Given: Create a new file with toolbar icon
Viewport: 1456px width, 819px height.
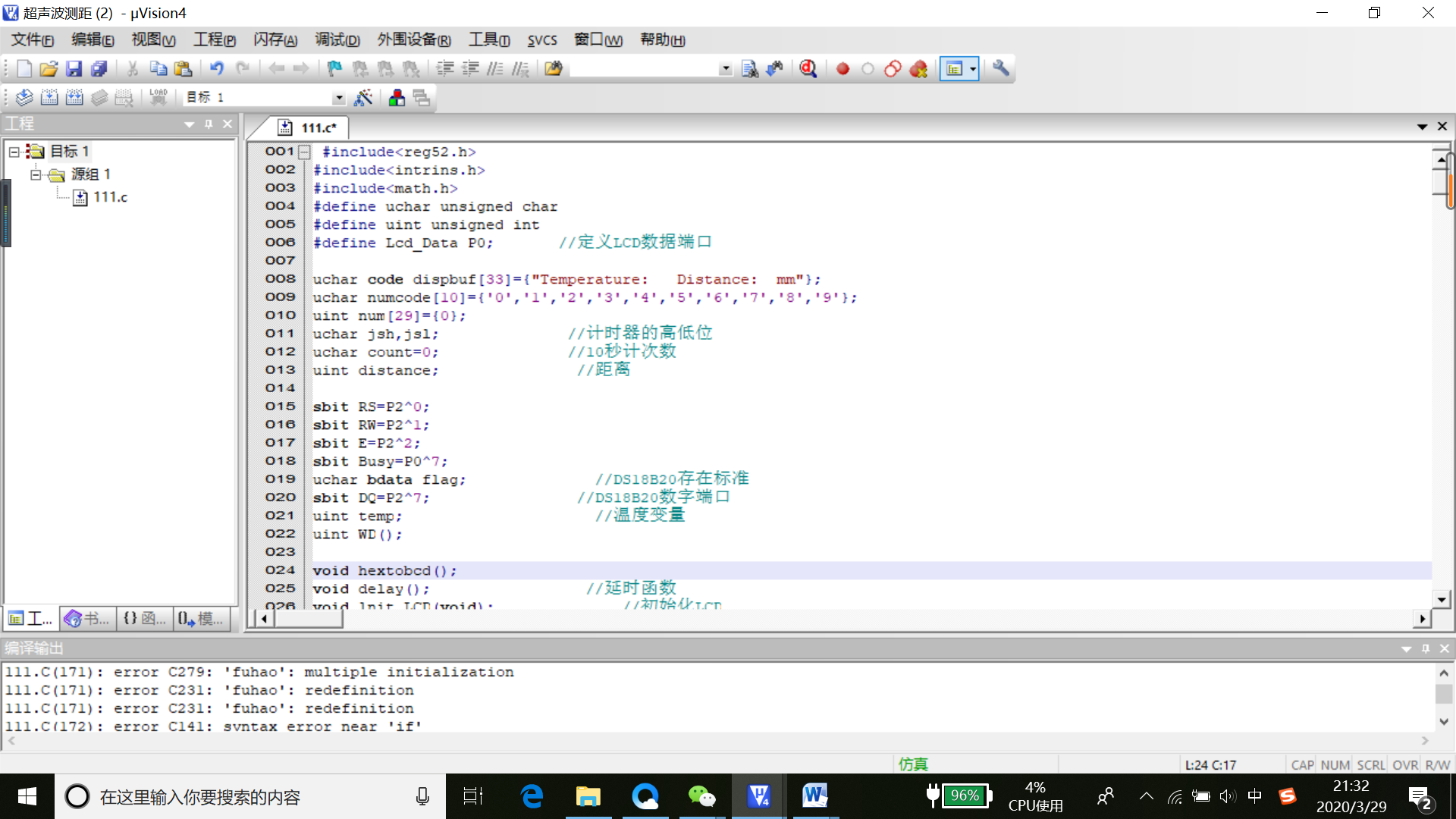Looking at the screenshot, I should click(x=24, y=69).
